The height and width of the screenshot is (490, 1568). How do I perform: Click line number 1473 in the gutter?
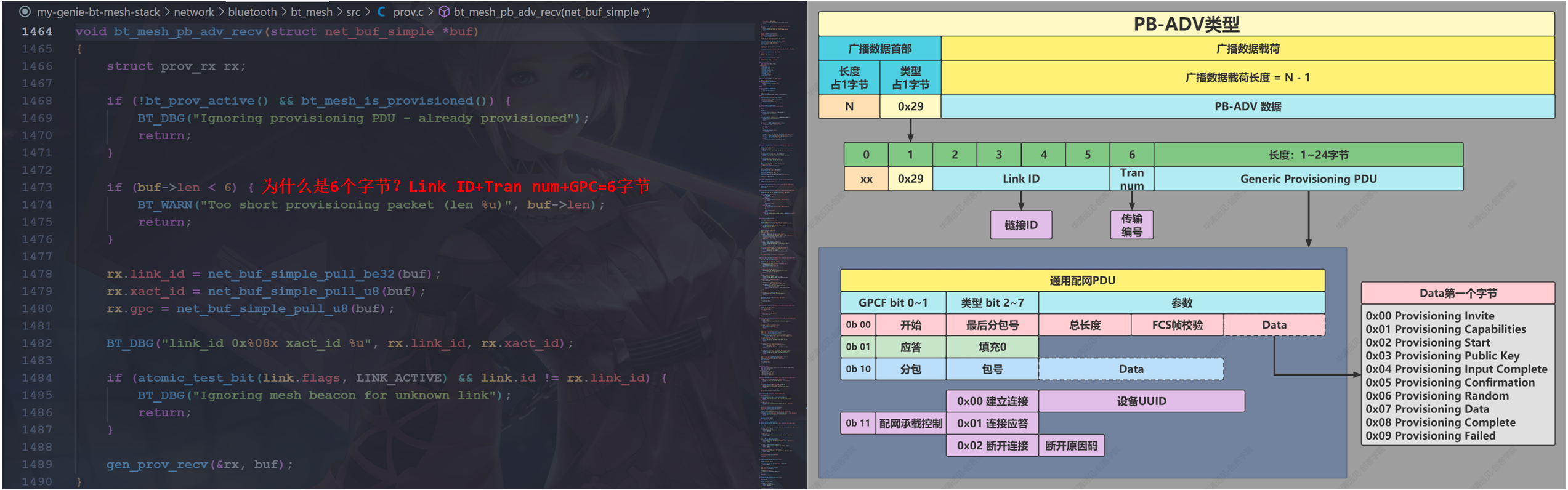pos(37,187)
